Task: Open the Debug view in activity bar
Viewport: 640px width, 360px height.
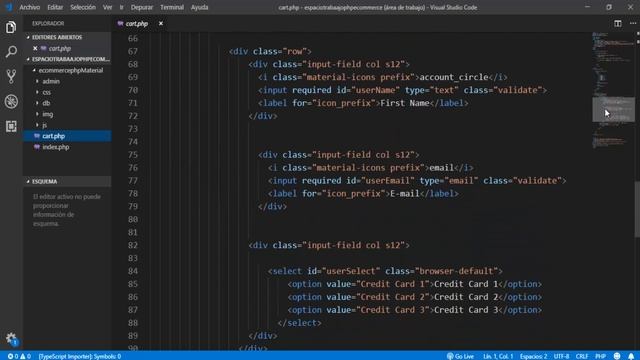Action: point(11,101)
